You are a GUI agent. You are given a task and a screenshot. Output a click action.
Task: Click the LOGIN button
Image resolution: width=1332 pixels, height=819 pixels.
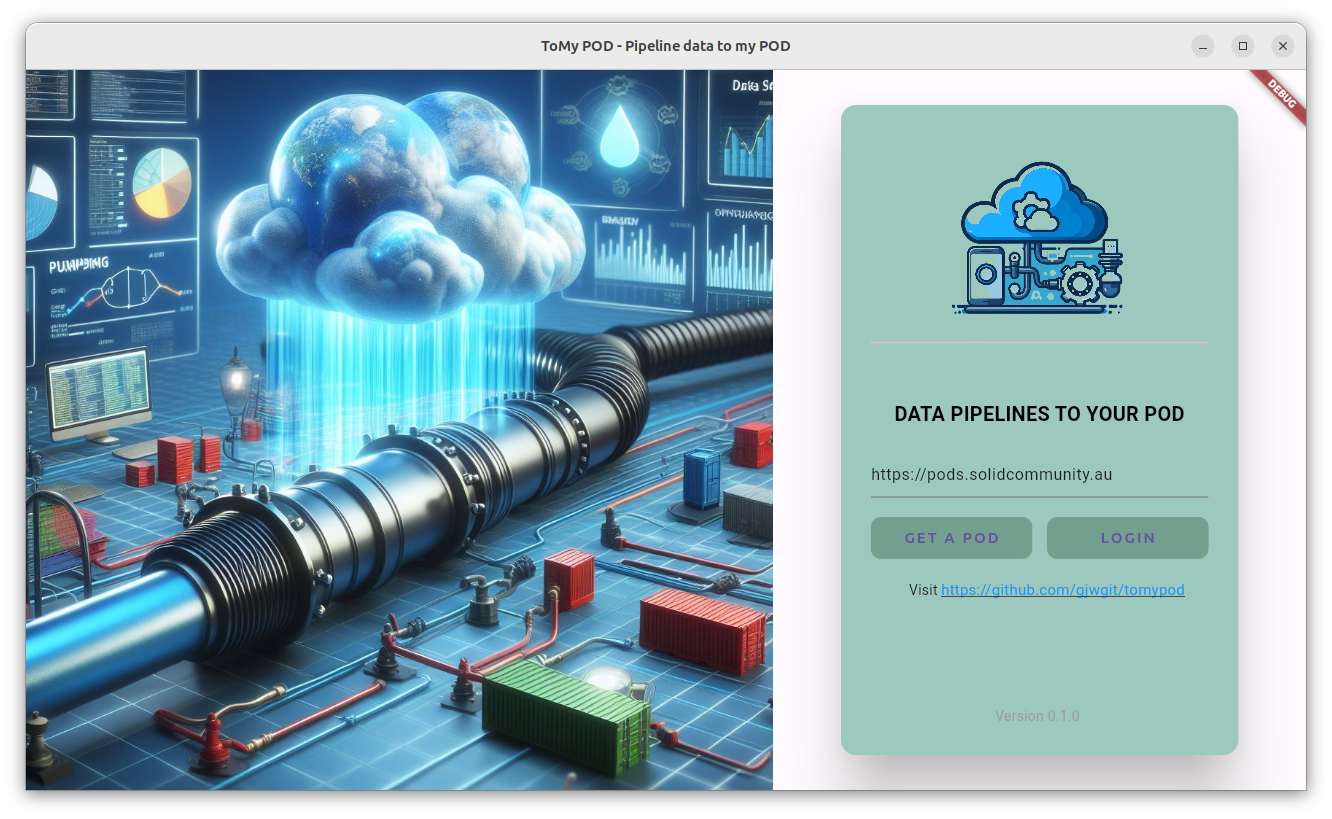click(1127, 538)
